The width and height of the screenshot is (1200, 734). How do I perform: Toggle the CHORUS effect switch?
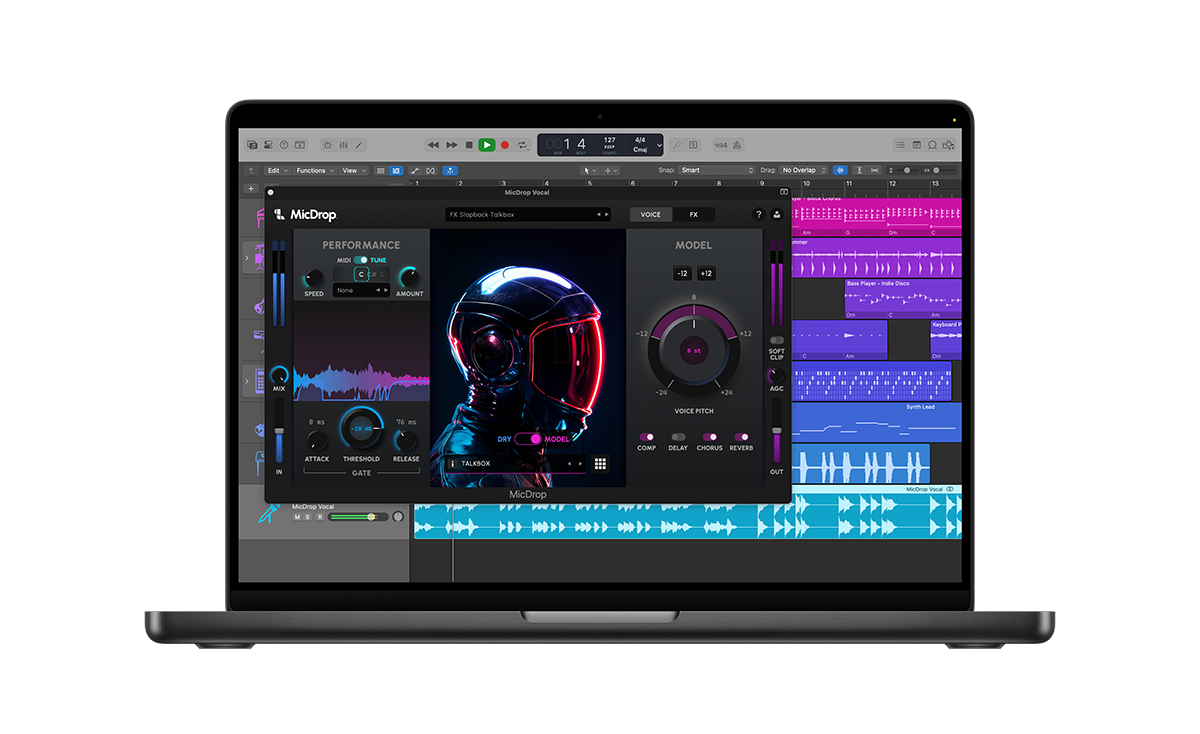[710, 437]
